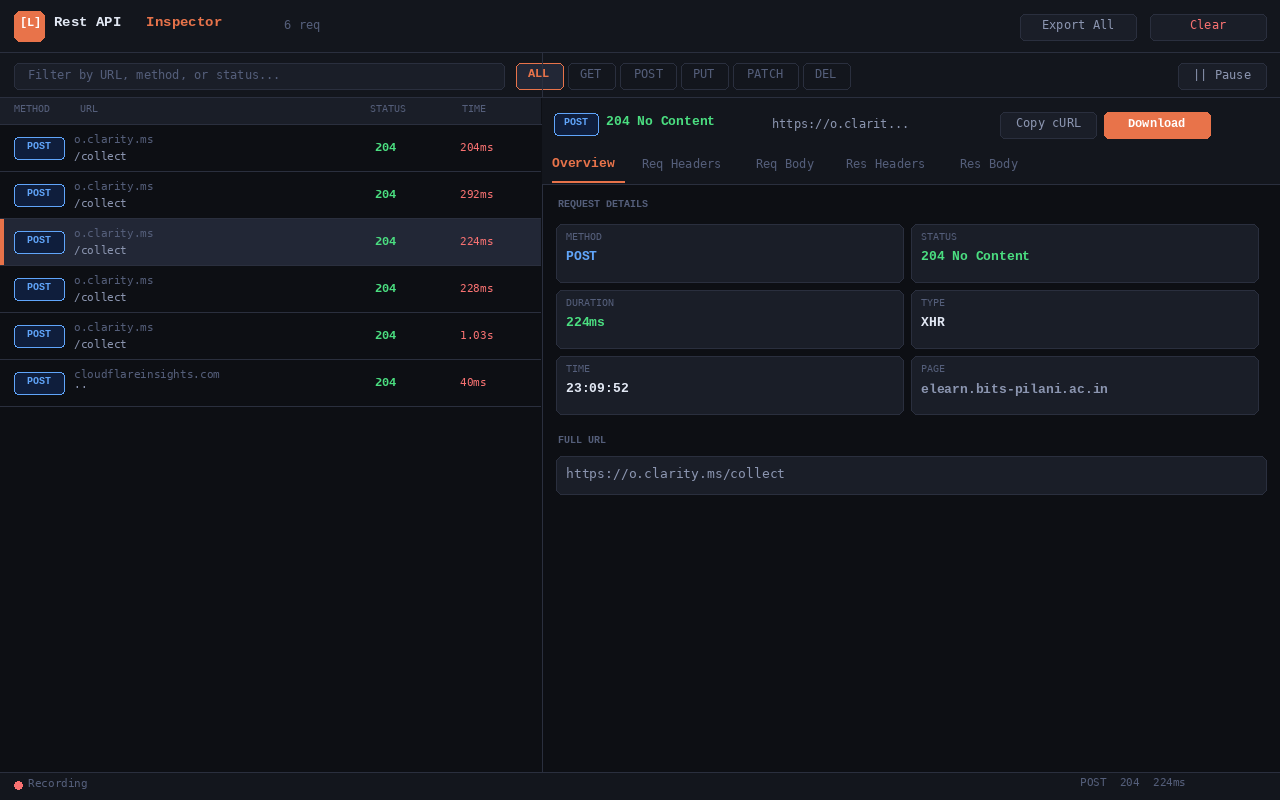Download the selected request
Viewport: 1280px width, 800px height.
[x=1156, y=125]
